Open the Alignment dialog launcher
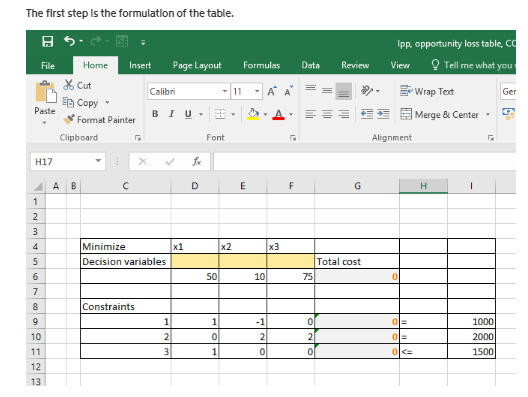This screenshot has width=528, height=397. (x=491, y=137)
